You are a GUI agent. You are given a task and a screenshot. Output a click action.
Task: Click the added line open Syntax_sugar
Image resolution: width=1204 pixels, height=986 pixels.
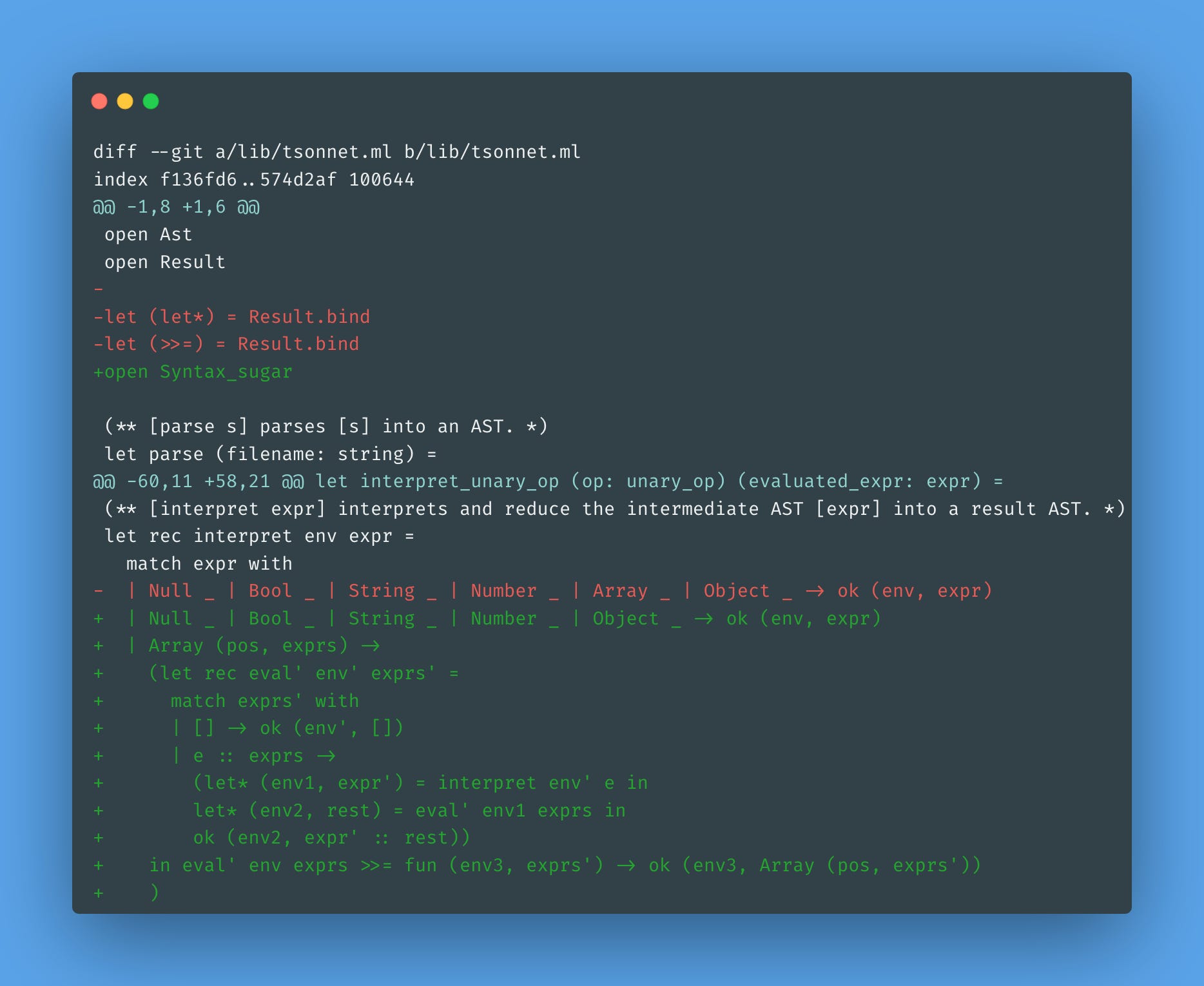[x=193, y=372]
